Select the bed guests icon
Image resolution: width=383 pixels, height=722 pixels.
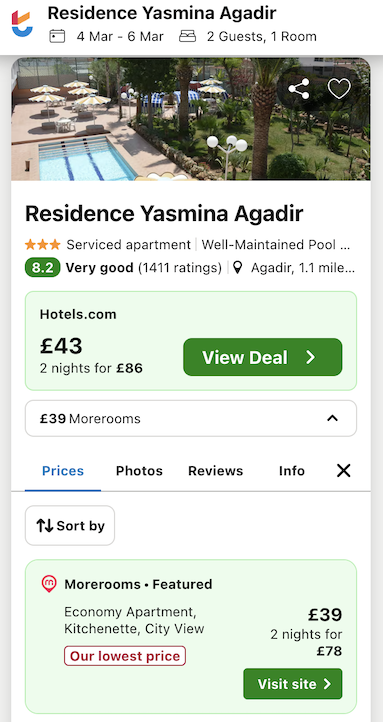click(x=187, y=36)
